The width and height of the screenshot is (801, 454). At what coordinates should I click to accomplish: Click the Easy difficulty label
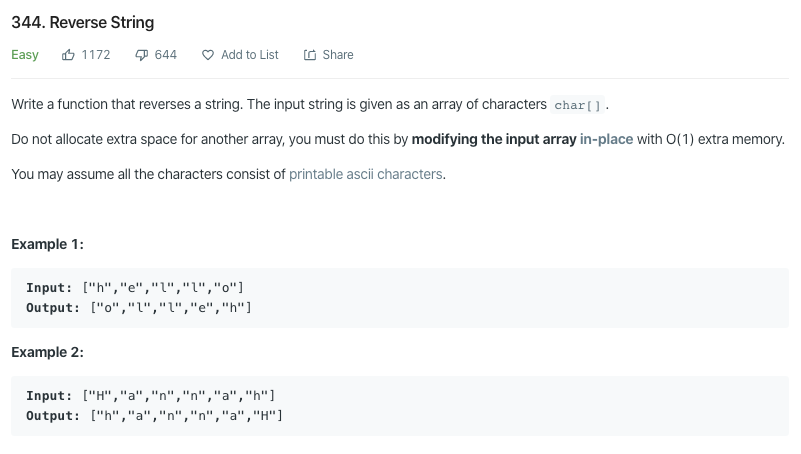pyautogui.click(x=25, y=55)
